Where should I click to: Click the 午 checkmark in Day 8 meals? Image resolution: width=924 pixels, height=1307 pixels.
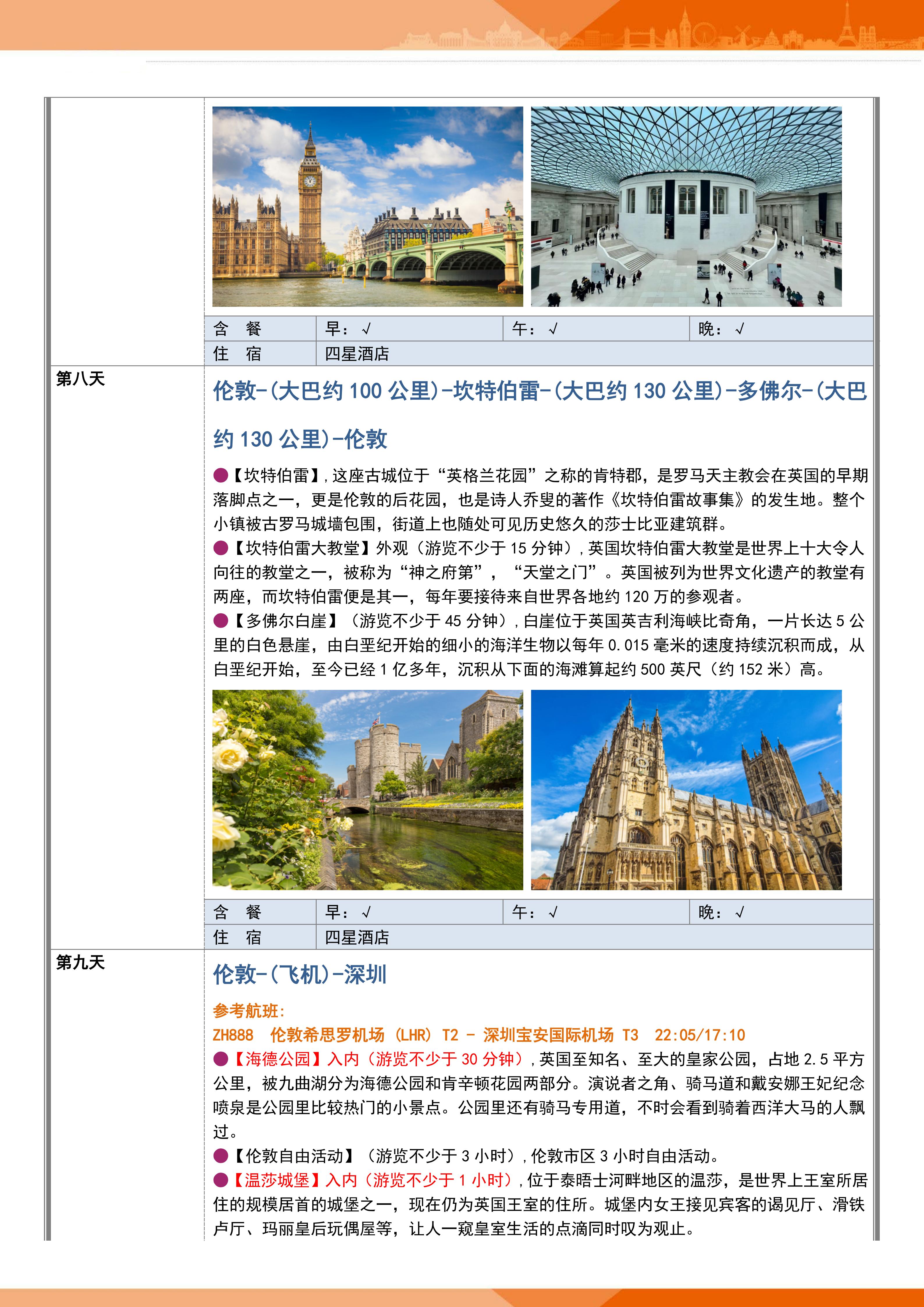553,913
